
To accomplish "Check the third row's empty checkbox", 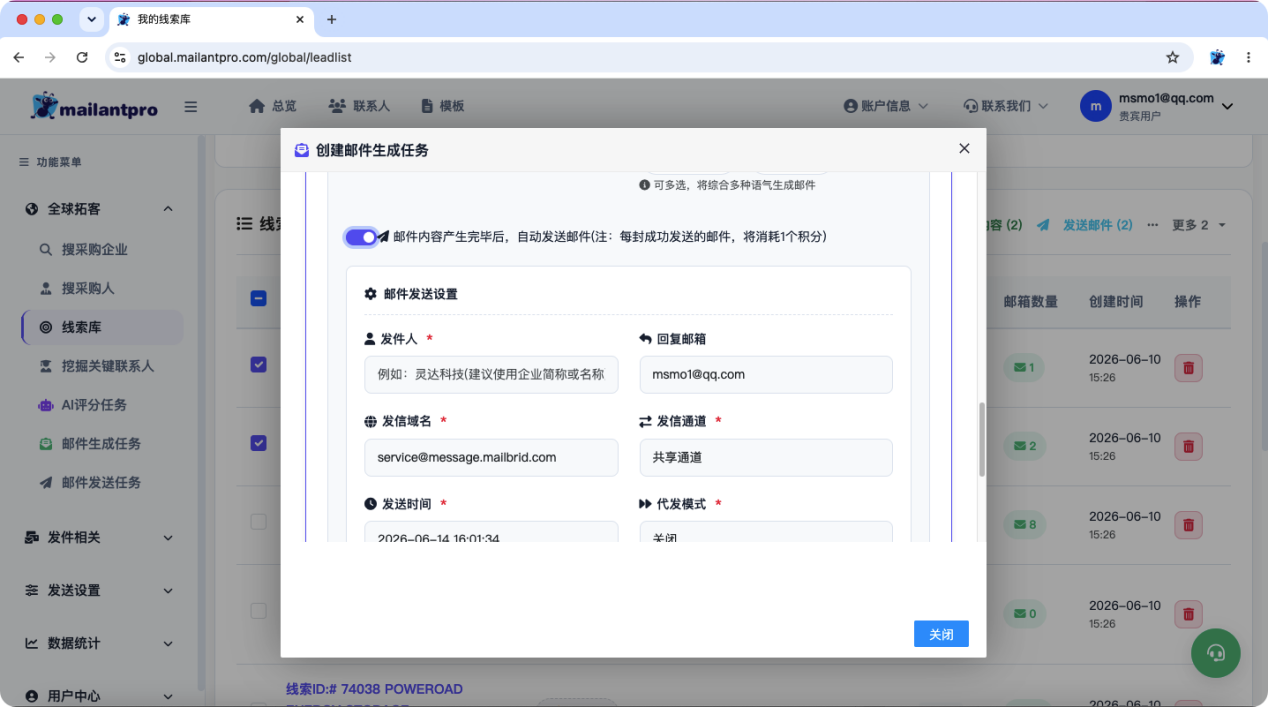I will (x=258, y=522).
